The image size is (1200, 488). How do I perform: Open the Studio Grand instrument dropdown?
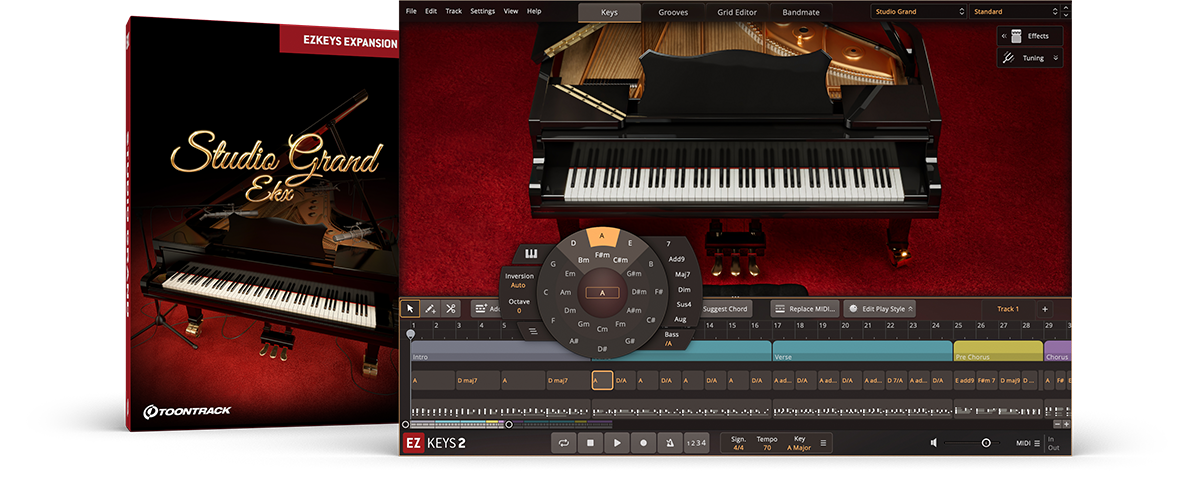coord(918,12)
